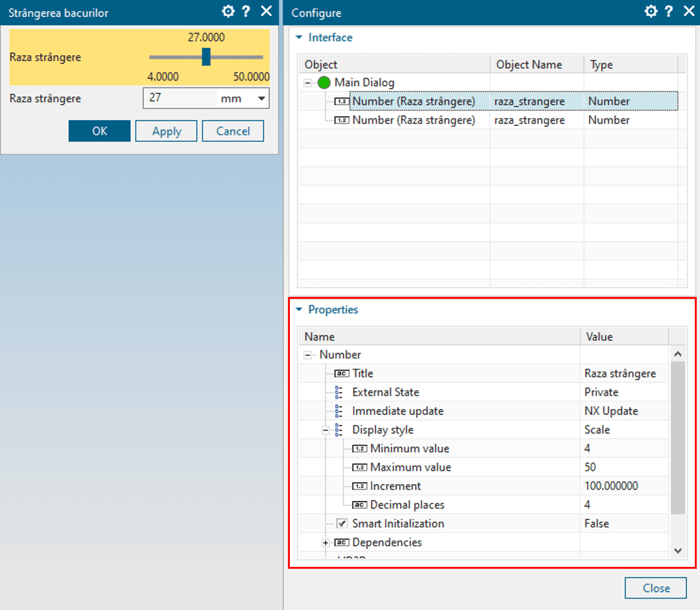
Task: Expand the Dependencies node
Action: pos(325,543)
